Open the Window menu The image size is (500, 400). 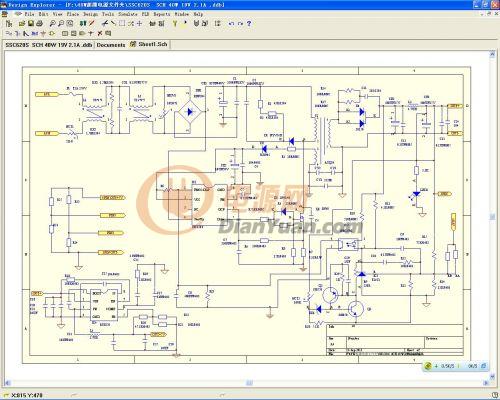182,14
